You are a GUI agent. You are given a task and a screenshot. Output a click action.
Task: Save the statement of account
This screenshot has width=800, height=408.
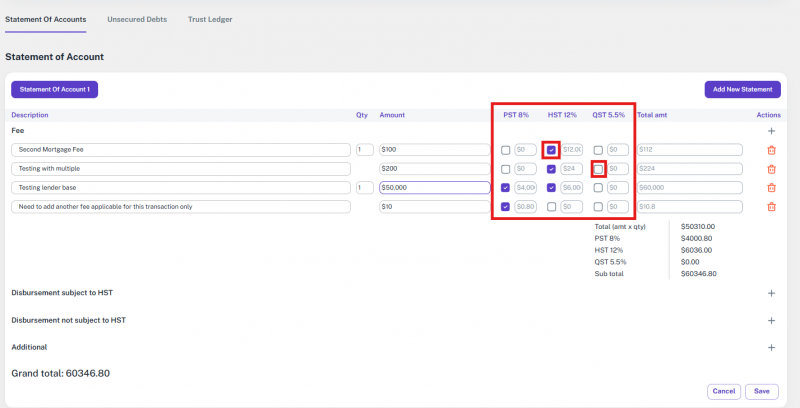[762, 391]
